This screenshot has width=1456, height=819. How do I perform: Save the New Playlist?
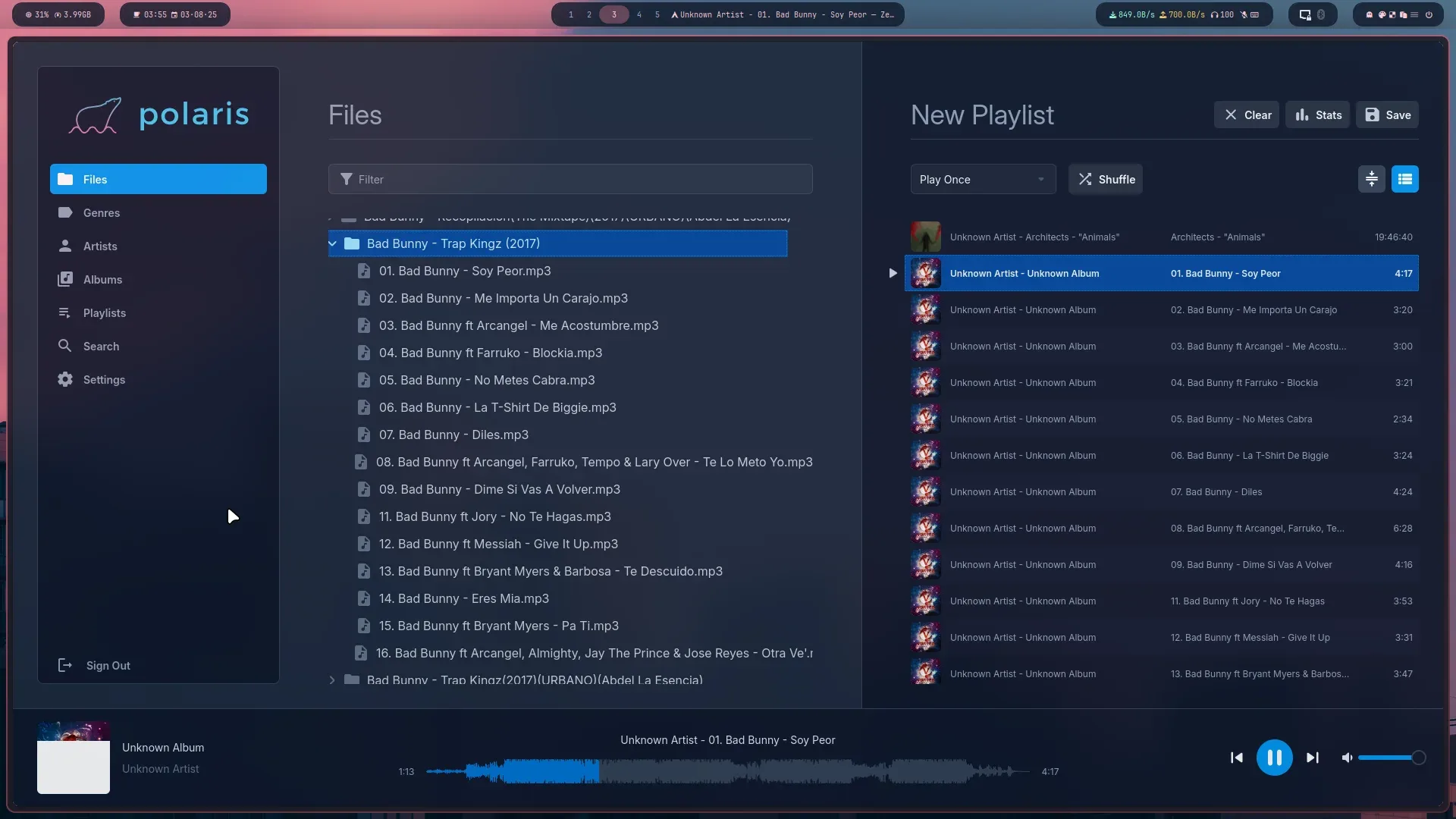point(1387,115)
